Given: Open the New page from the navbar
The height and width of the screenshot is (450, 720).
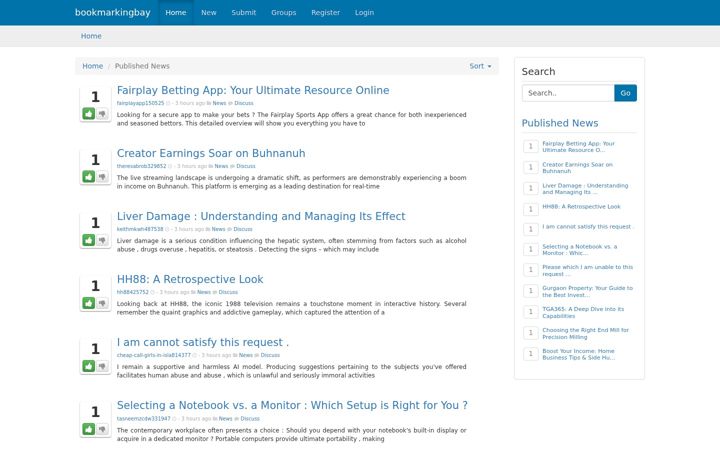Looking at the screenshot, I should tap(208, 12).
